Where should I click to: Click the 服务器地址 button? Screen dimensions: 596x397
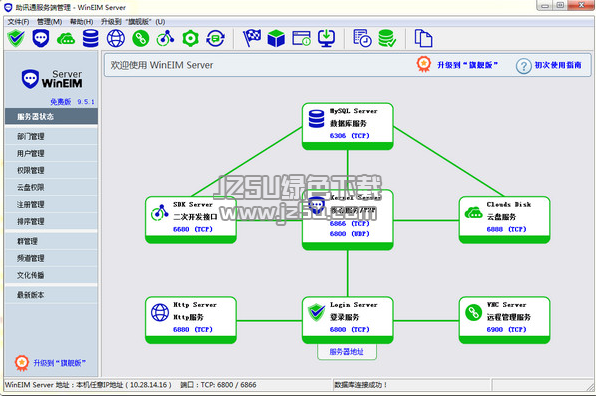[x=347, y=352]
